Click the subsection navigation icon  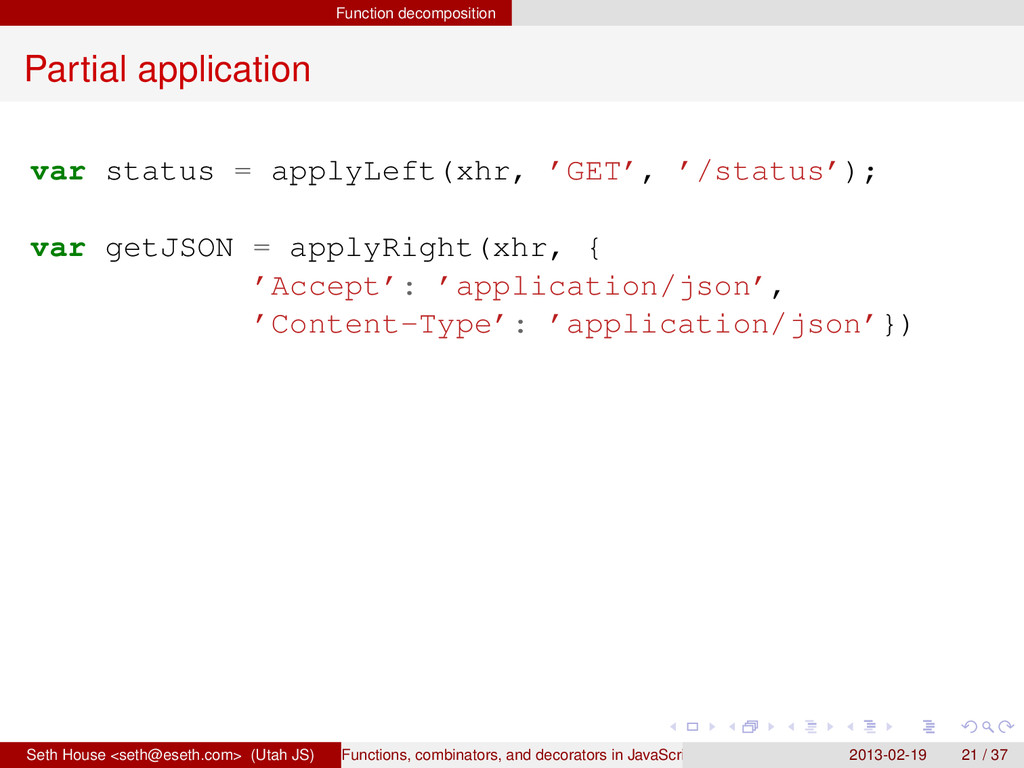pos(811,726)
